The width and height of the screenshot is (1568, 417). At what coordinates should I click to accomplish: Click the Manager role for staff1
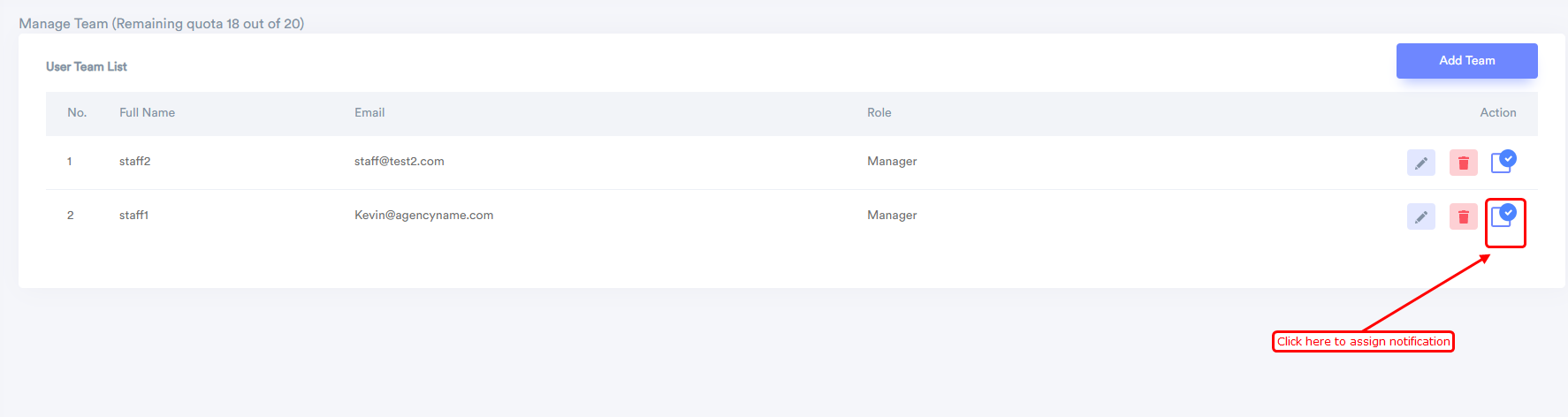892,216
